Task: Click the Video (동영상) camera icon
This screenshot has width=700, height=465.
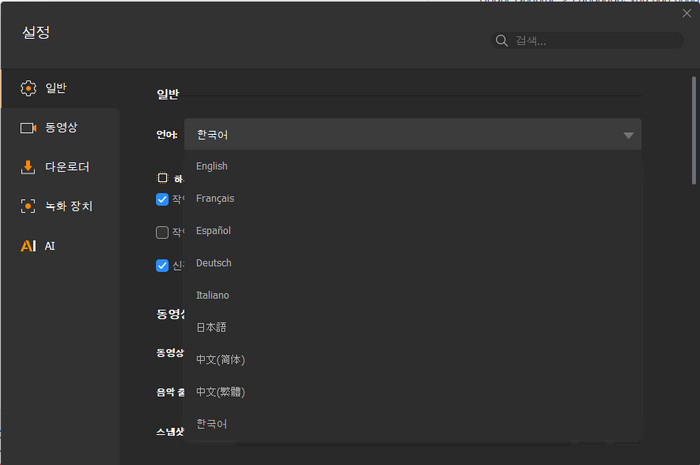Action: tap(28, 128)
